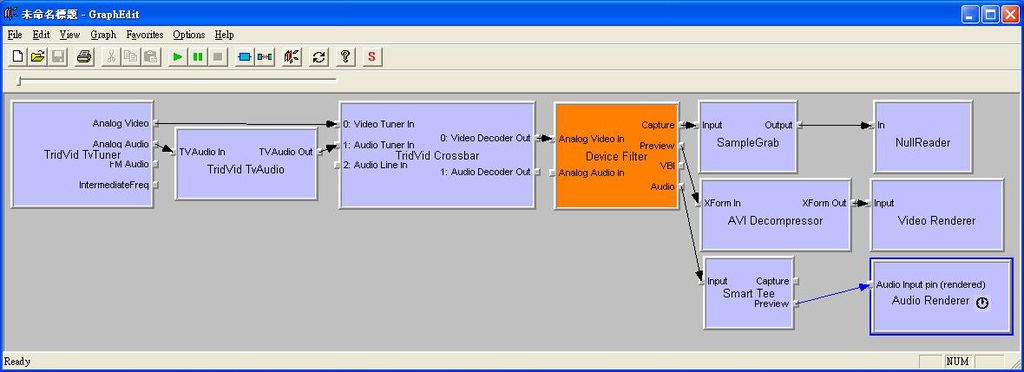The width and height of the screenshot is (1024, 372).
Task: Click the Analog Video In pin
Action: point(552,139)
